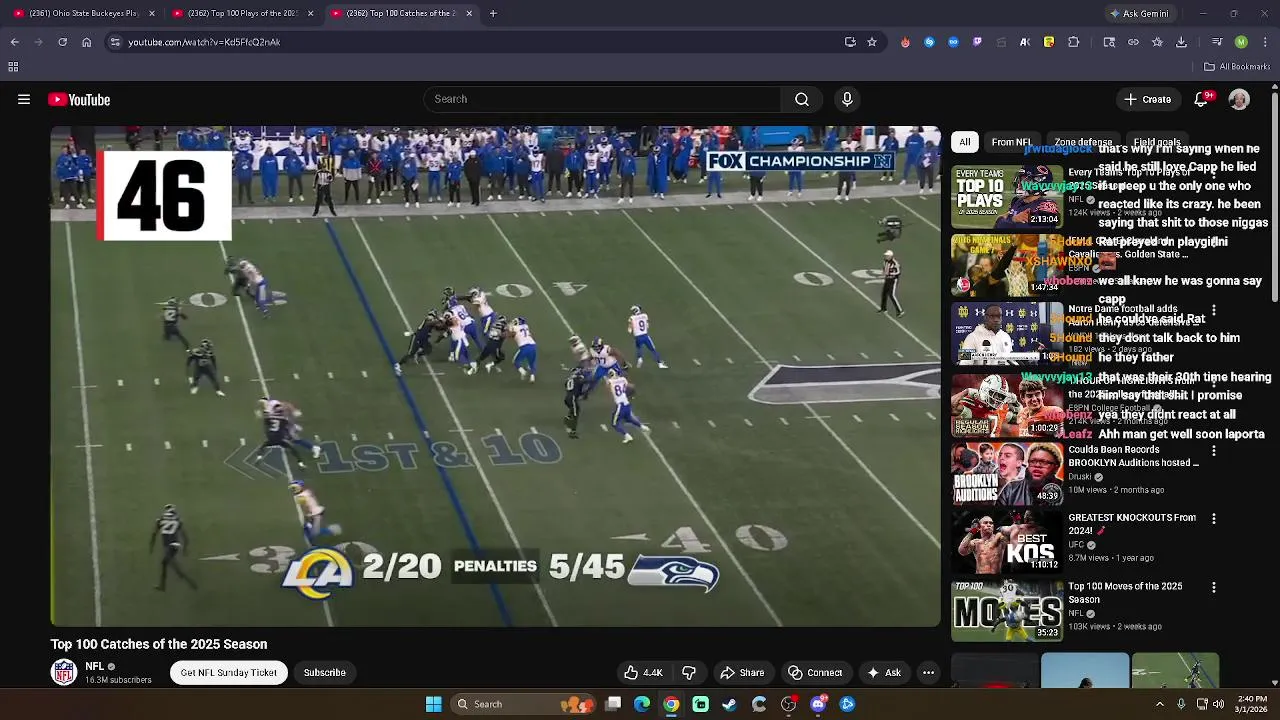Open Chrome profile avatar M

pyautogui.click(x=1241, y=42)
